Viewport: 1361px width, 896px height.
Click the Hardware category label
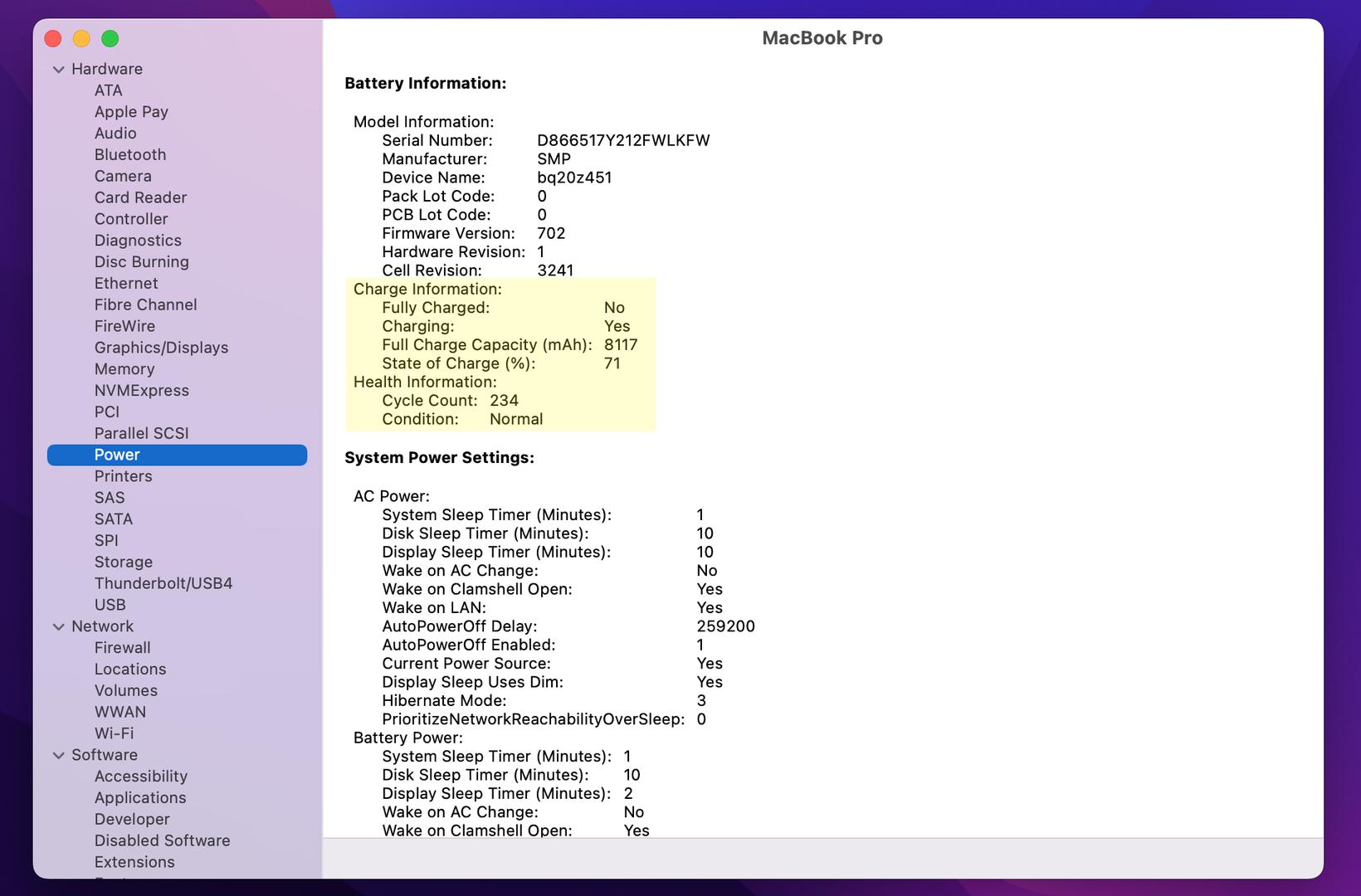[107, 70]
